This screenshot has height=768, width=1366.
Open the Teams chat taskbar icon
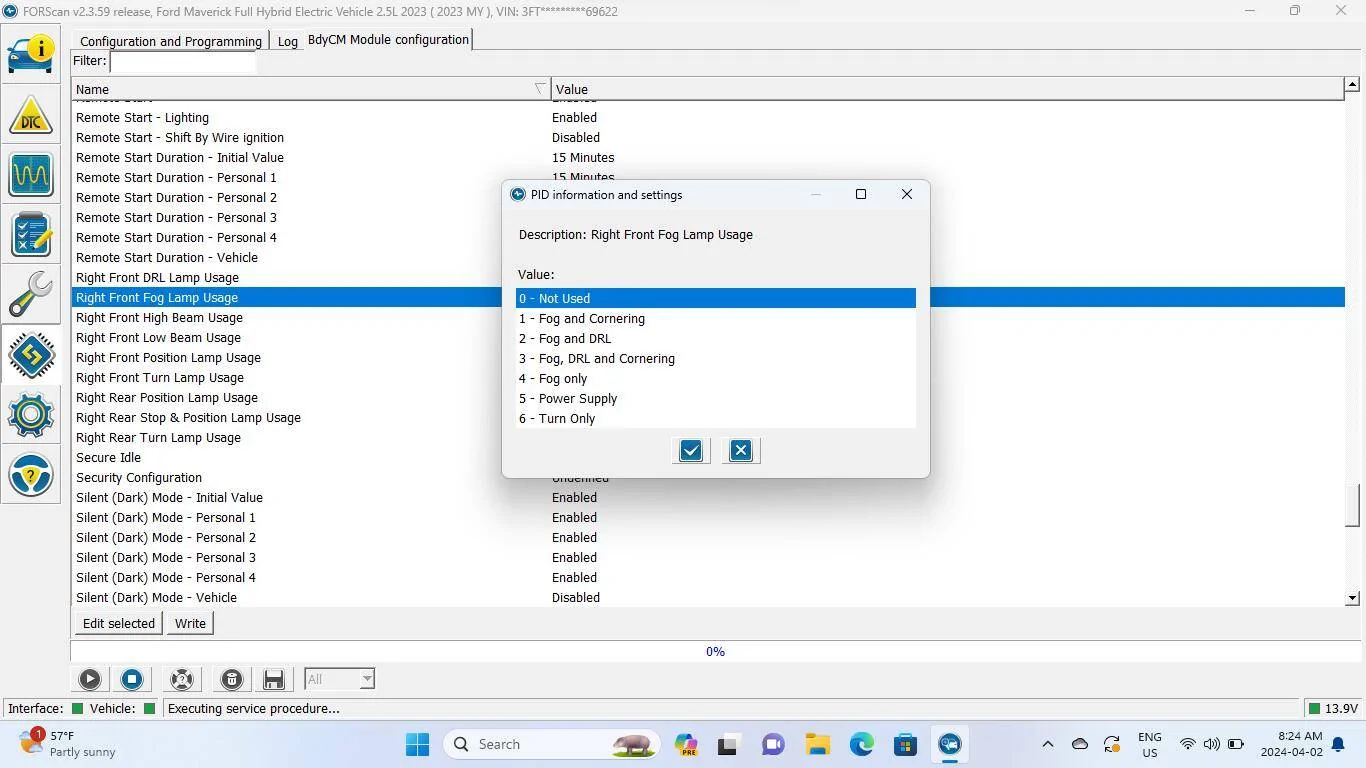pos(773,744)
